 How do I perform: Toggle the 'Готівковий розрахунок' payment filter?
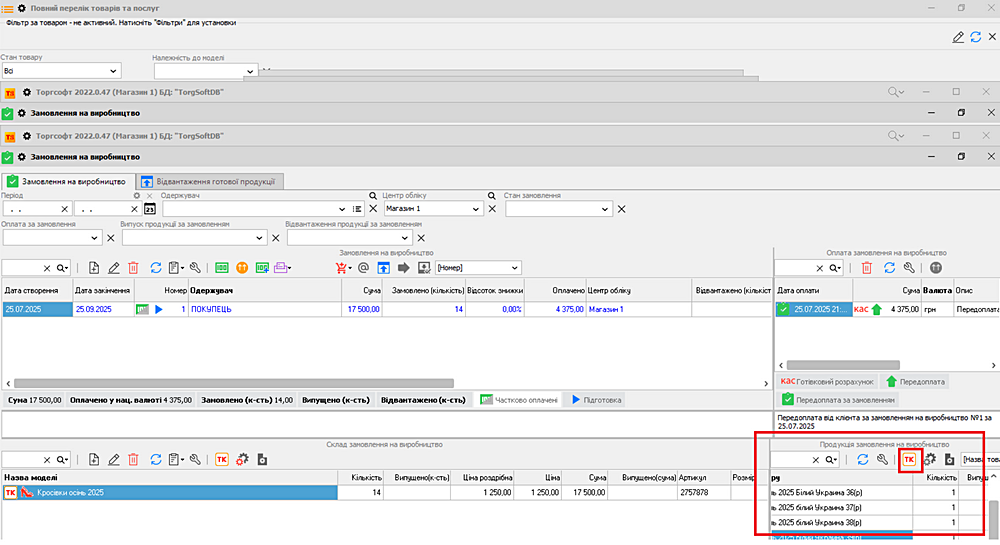click(826, 382)
